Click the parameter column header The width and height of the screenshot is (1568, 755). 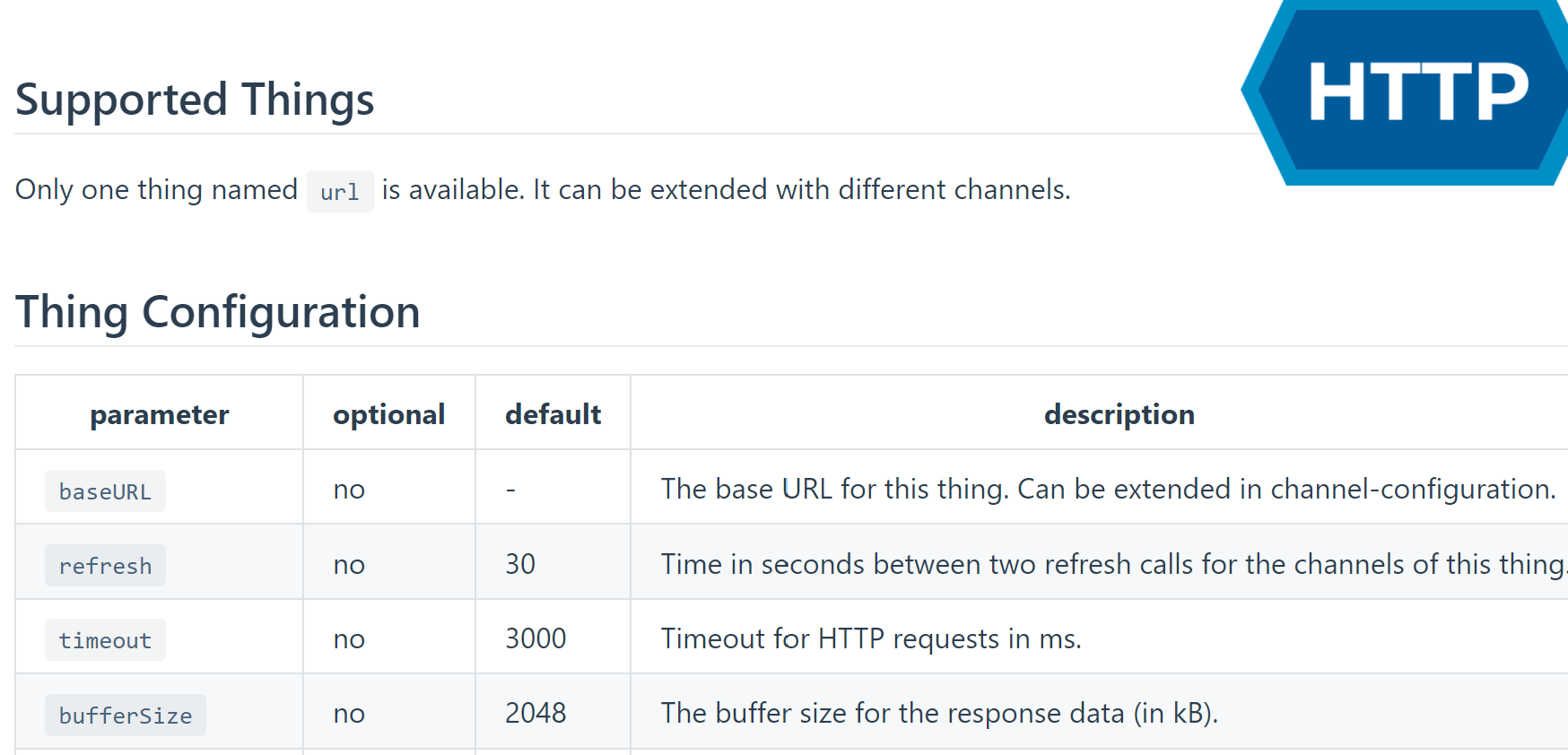pos(160,414)
